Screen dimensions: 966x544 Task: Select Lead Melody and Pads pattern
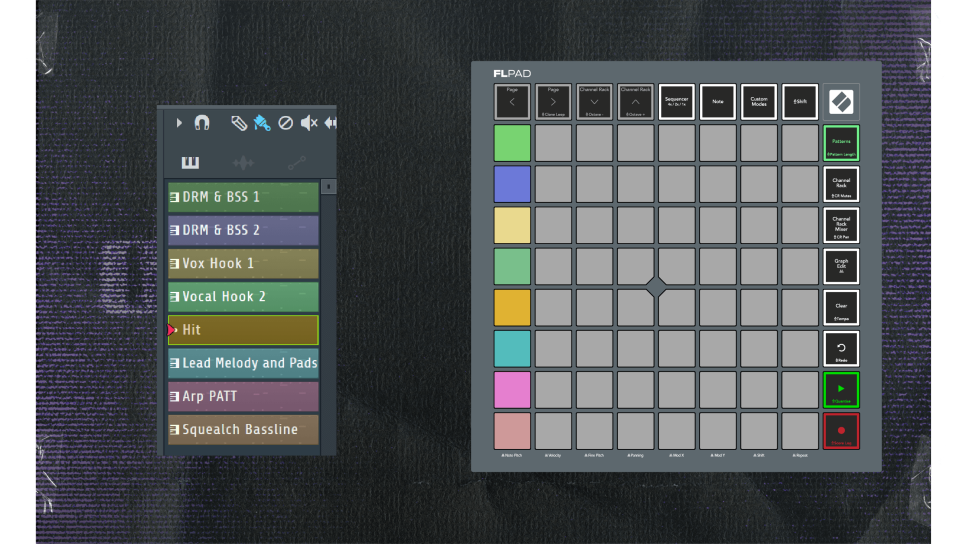tap(243, 363)
